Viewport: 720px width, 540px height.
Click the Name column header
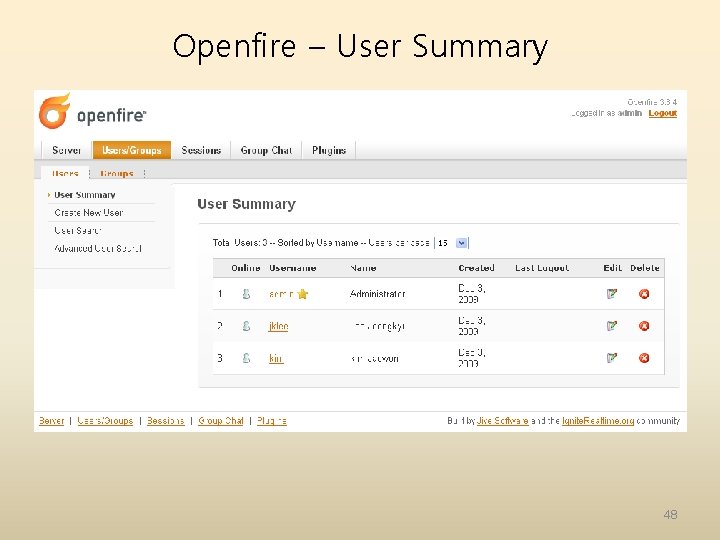[x=363, y=268]
